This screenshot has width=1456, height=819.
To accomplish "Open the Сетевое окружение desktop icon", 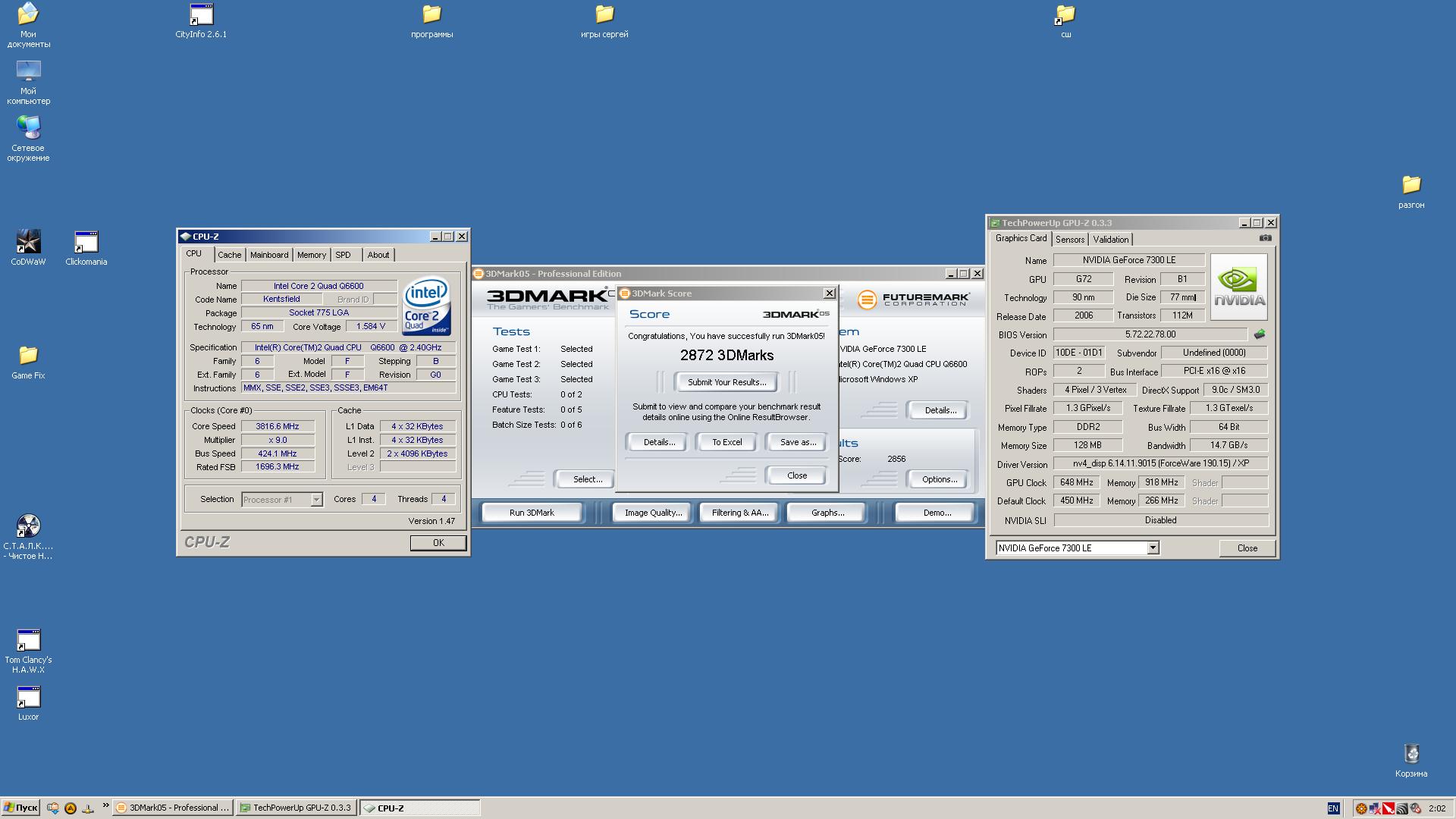I will pyautogui.click(x=28, y=139).
